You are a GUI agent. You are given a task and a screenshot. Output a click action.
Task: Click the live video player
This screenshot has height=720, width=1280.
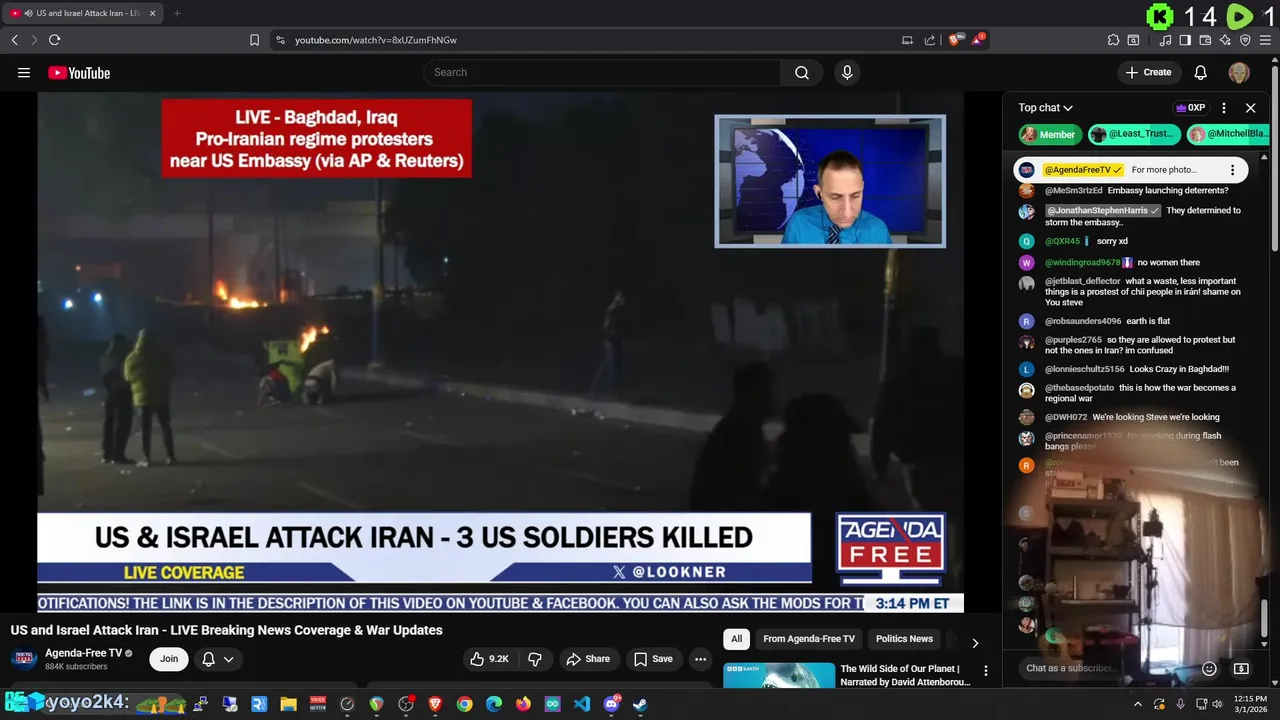pyautogui.click(x=500, y=350)
